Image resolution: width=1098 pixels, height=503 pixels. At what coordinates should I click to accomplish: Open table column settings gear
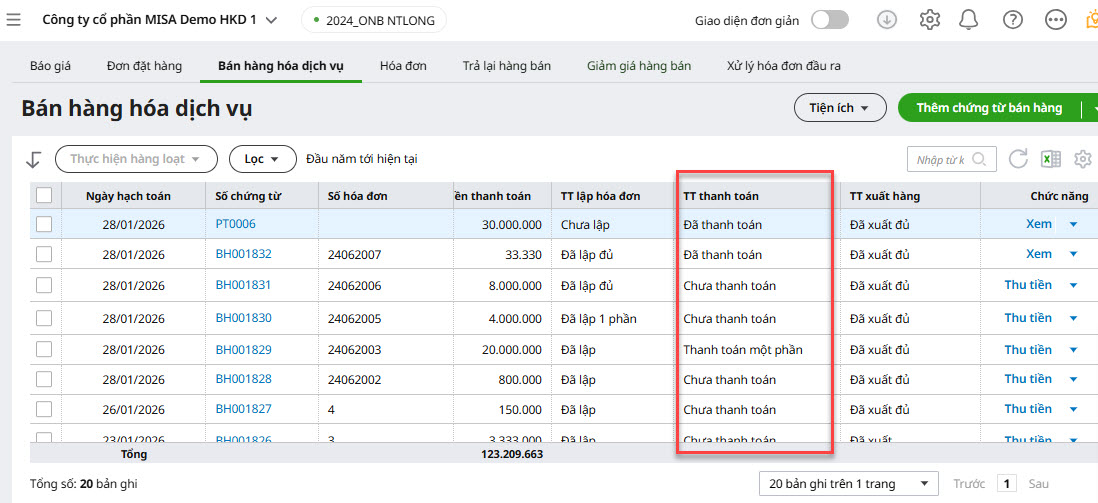click(x=1082, y=159)
